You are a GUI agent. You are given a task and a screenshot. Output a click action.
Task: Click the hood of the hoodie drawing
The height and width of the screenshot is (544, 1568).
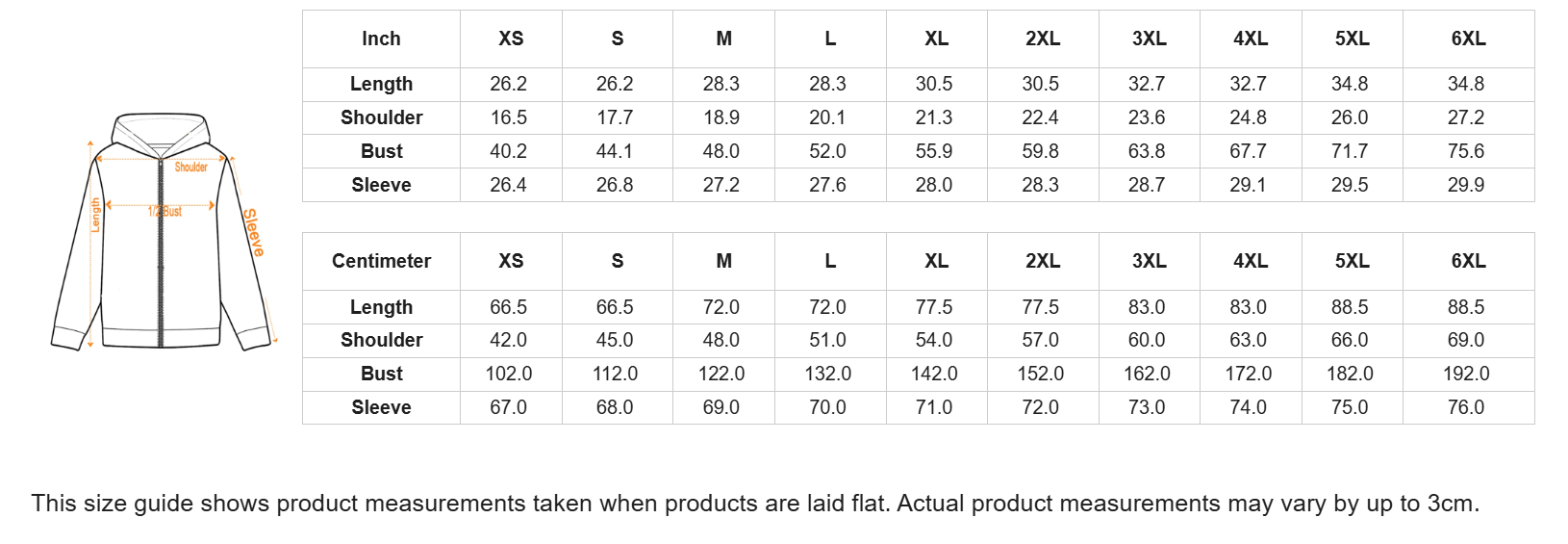click(161, 131)
